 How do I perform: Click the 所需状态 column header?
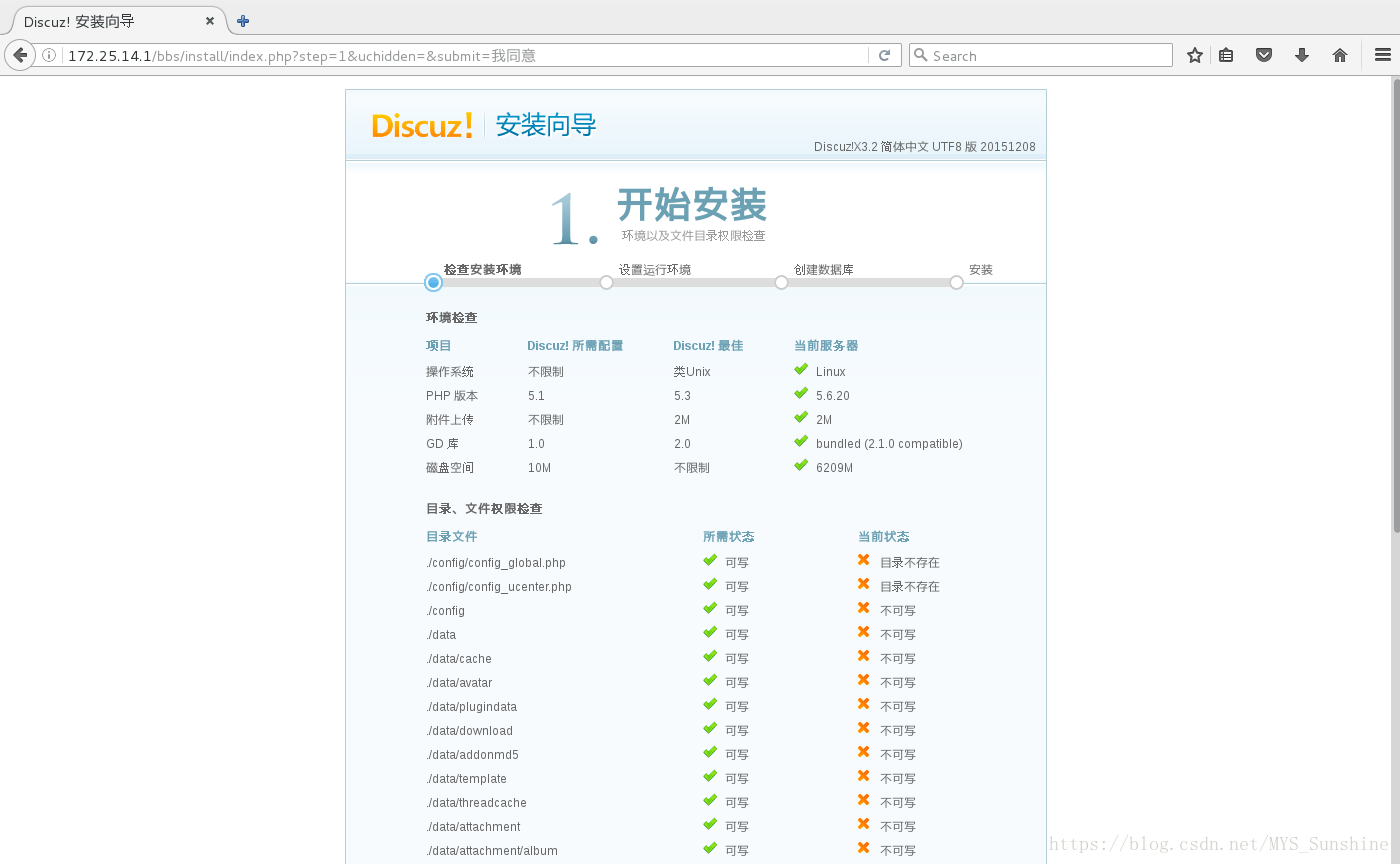729,537
